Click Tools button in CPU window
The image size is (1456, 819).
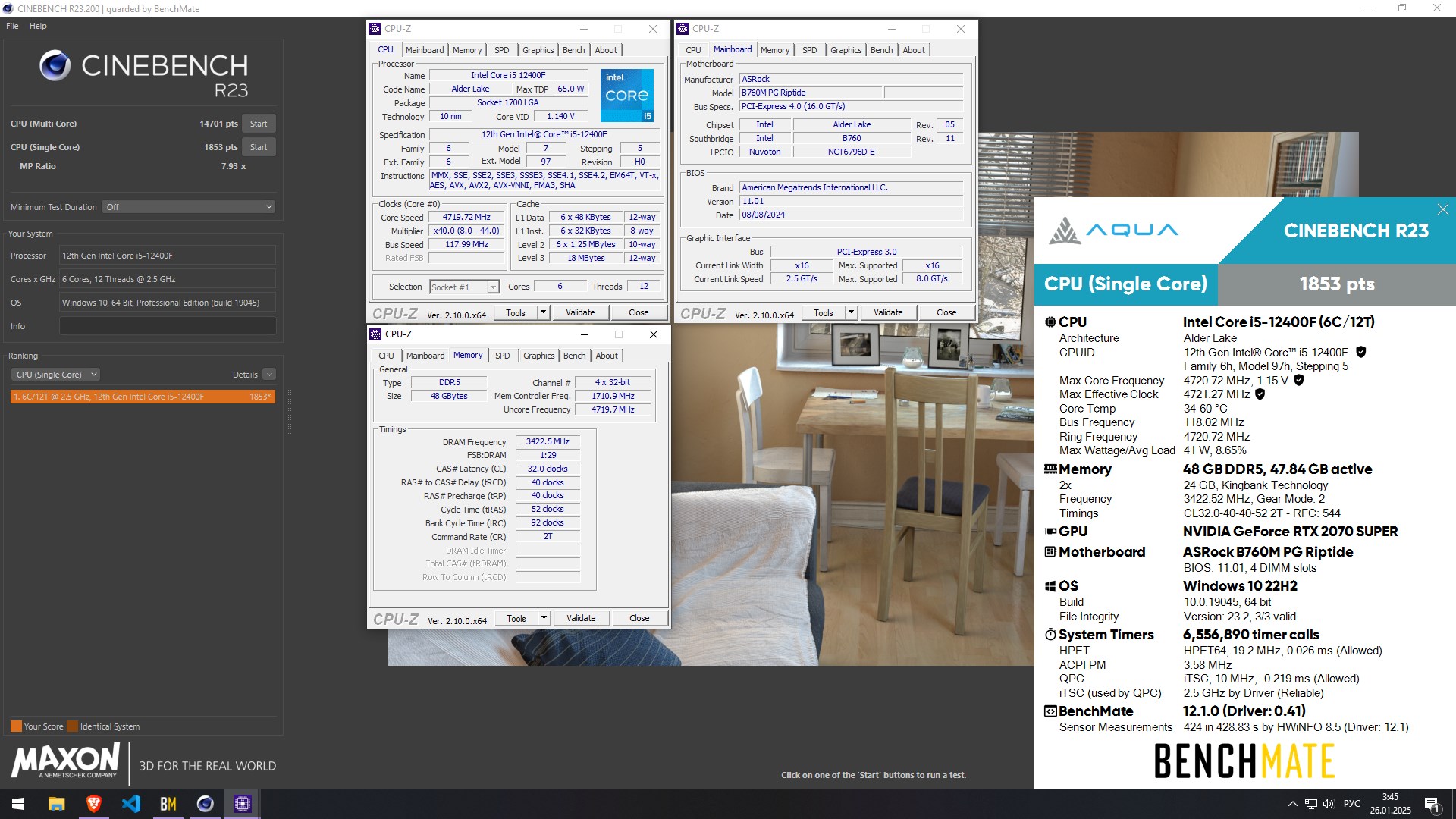516,312
